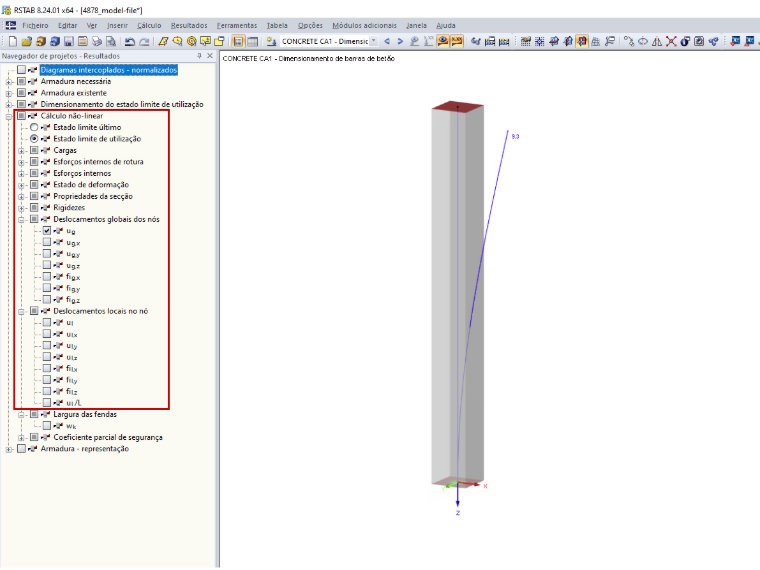Toggle Diagramas intercoplados - normalizados checkbox
This screenshot has height=570, width=760.
tap(21, 70)
